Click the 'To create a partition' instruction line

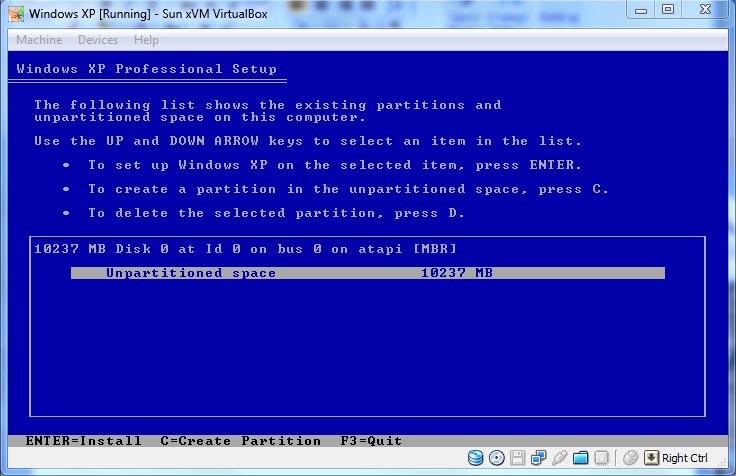[348, 189]
